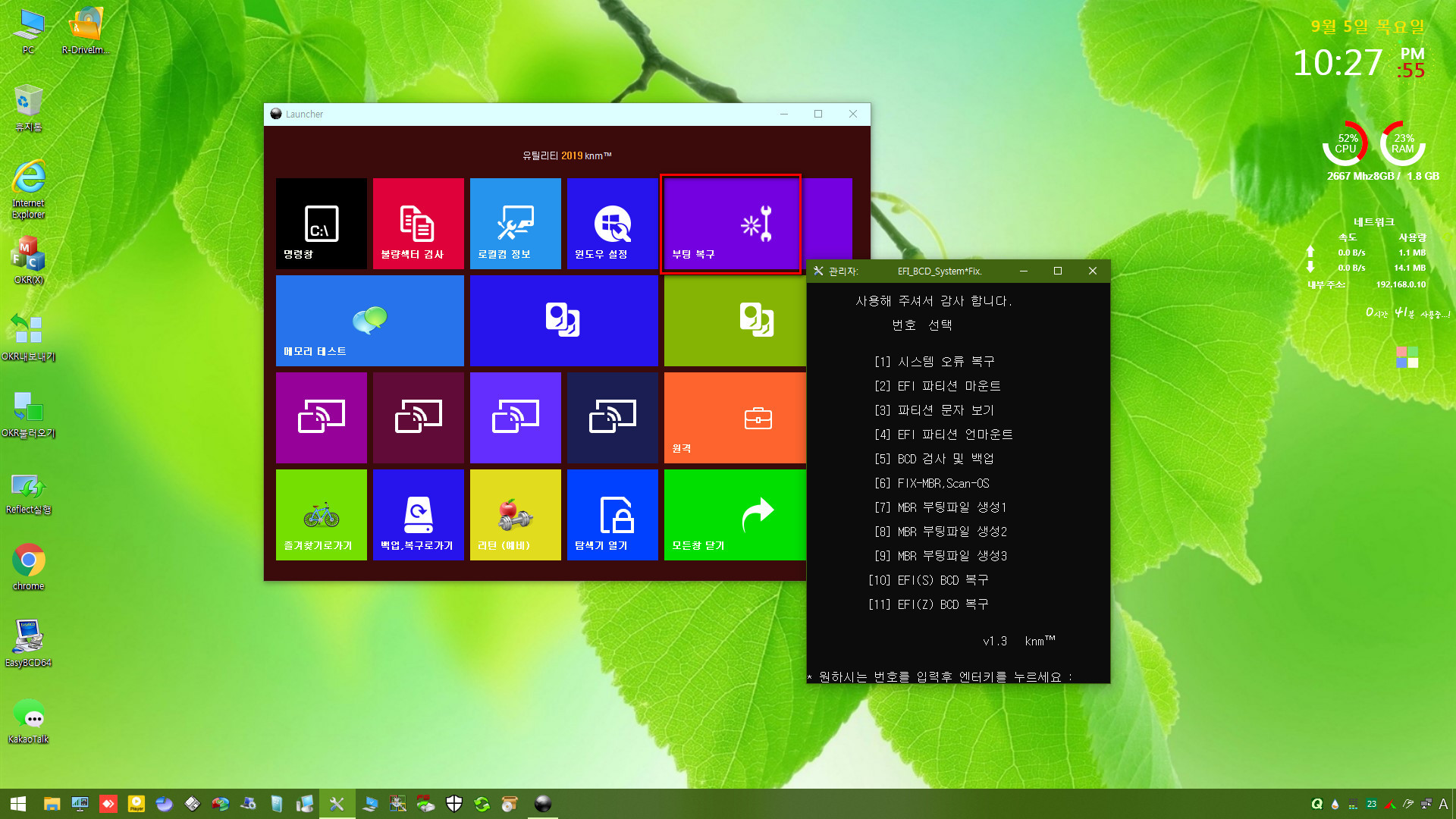Click '[6] FIX-MBR,Scan-OS' line
Screen dimensions: 1456x819
point(932,483)
